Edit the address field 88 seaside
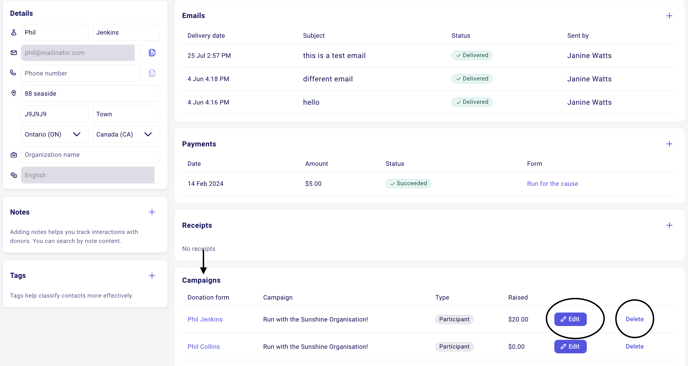The width and height of the screenshot is (688, 366). [x=90, y=93]
